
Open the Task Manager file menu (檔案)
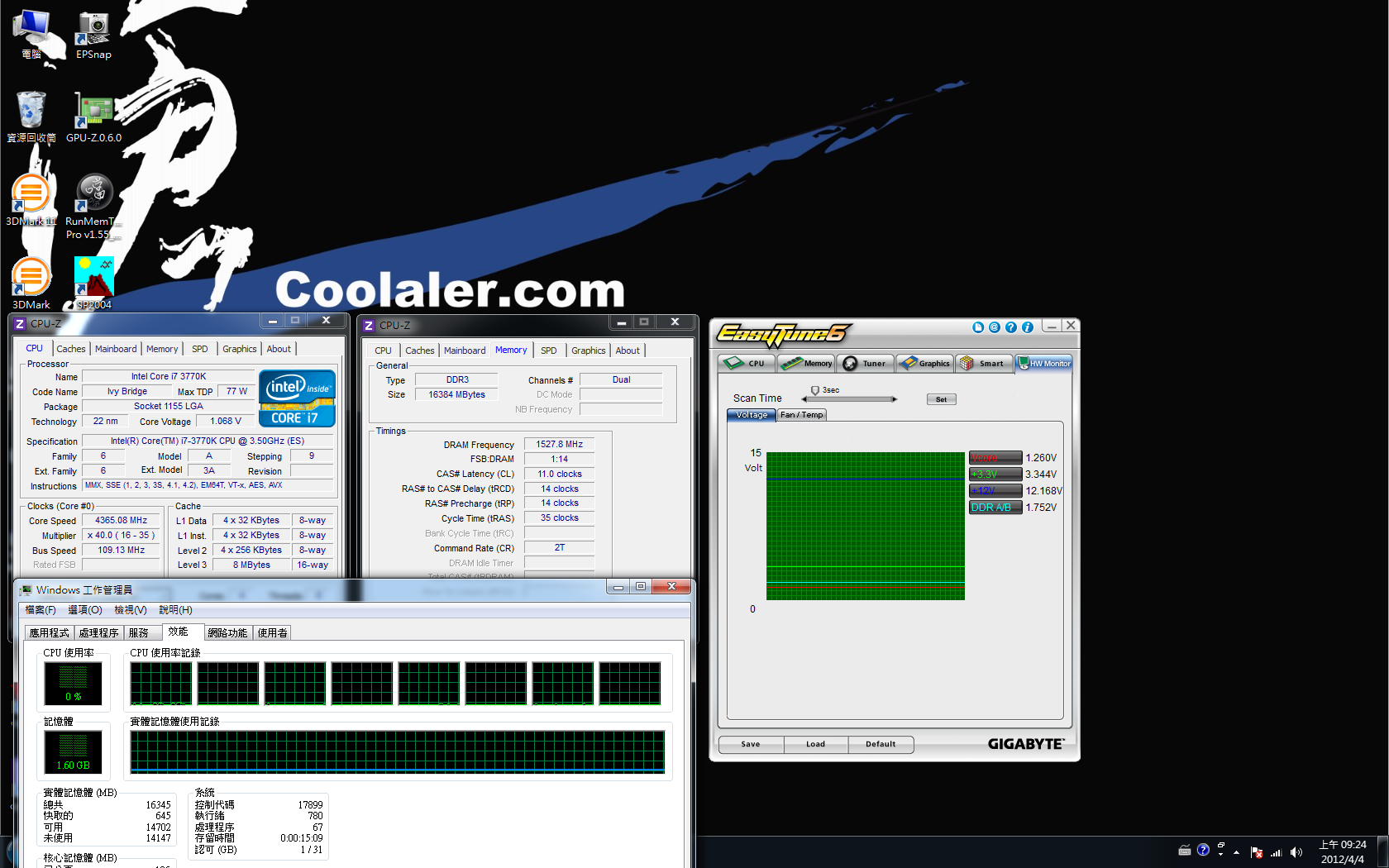(x=41, y=610)
